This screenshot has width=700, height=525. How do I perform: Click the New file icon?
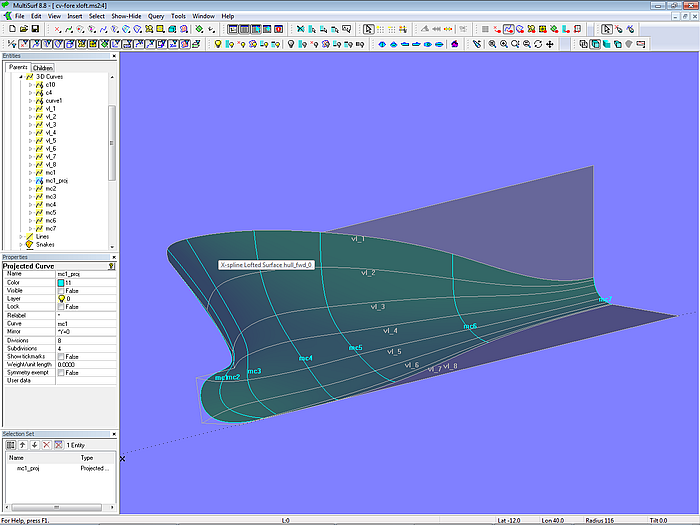pyautogui.click(x=11, y=29)
